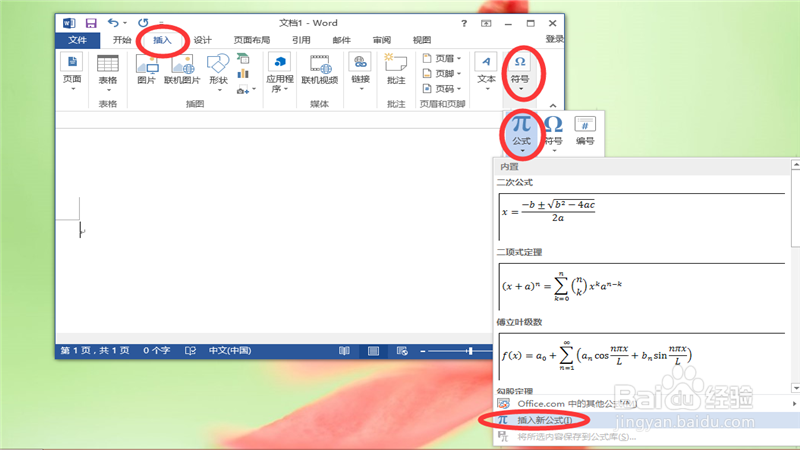800x450 pixels.
Task: Open the 引用 References tab
Action: point(301,40)
